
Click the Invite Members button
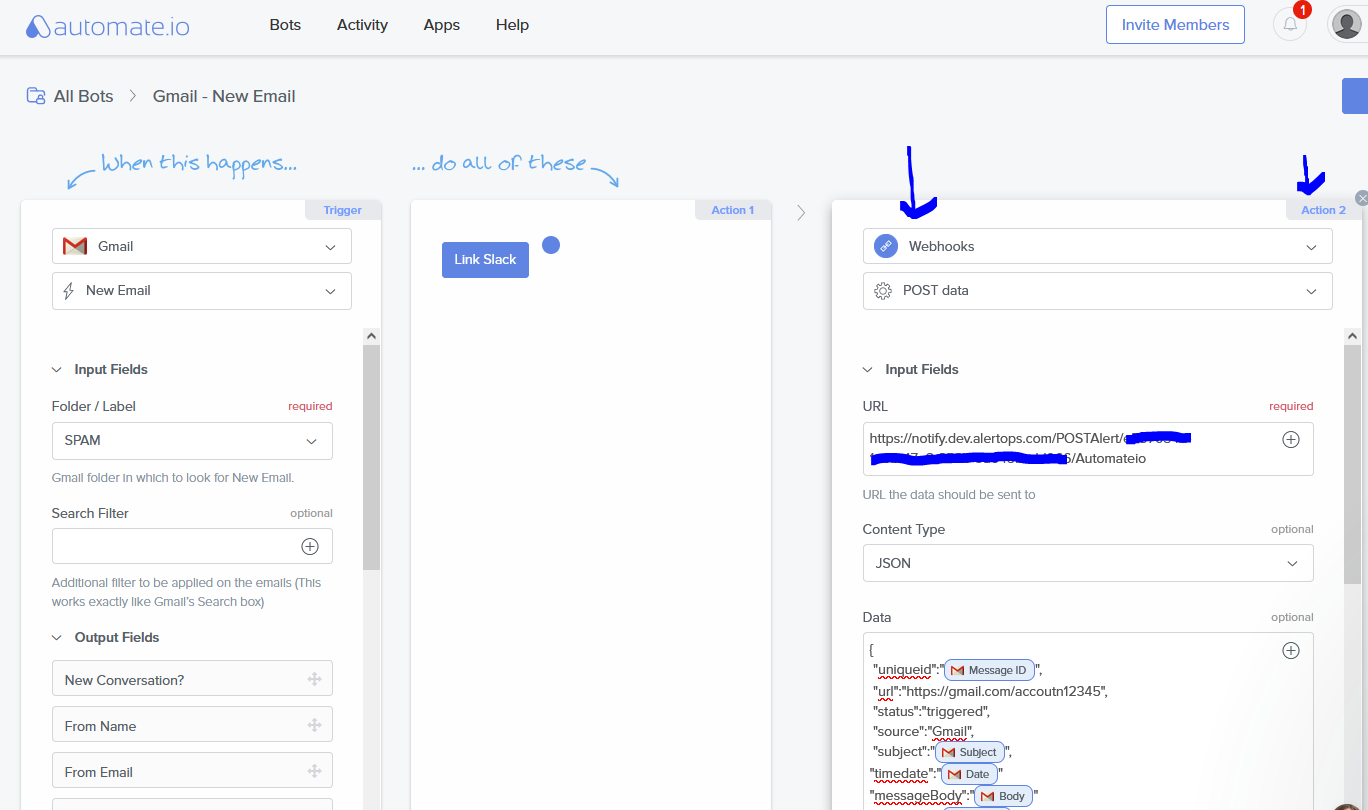(1175, 25)
